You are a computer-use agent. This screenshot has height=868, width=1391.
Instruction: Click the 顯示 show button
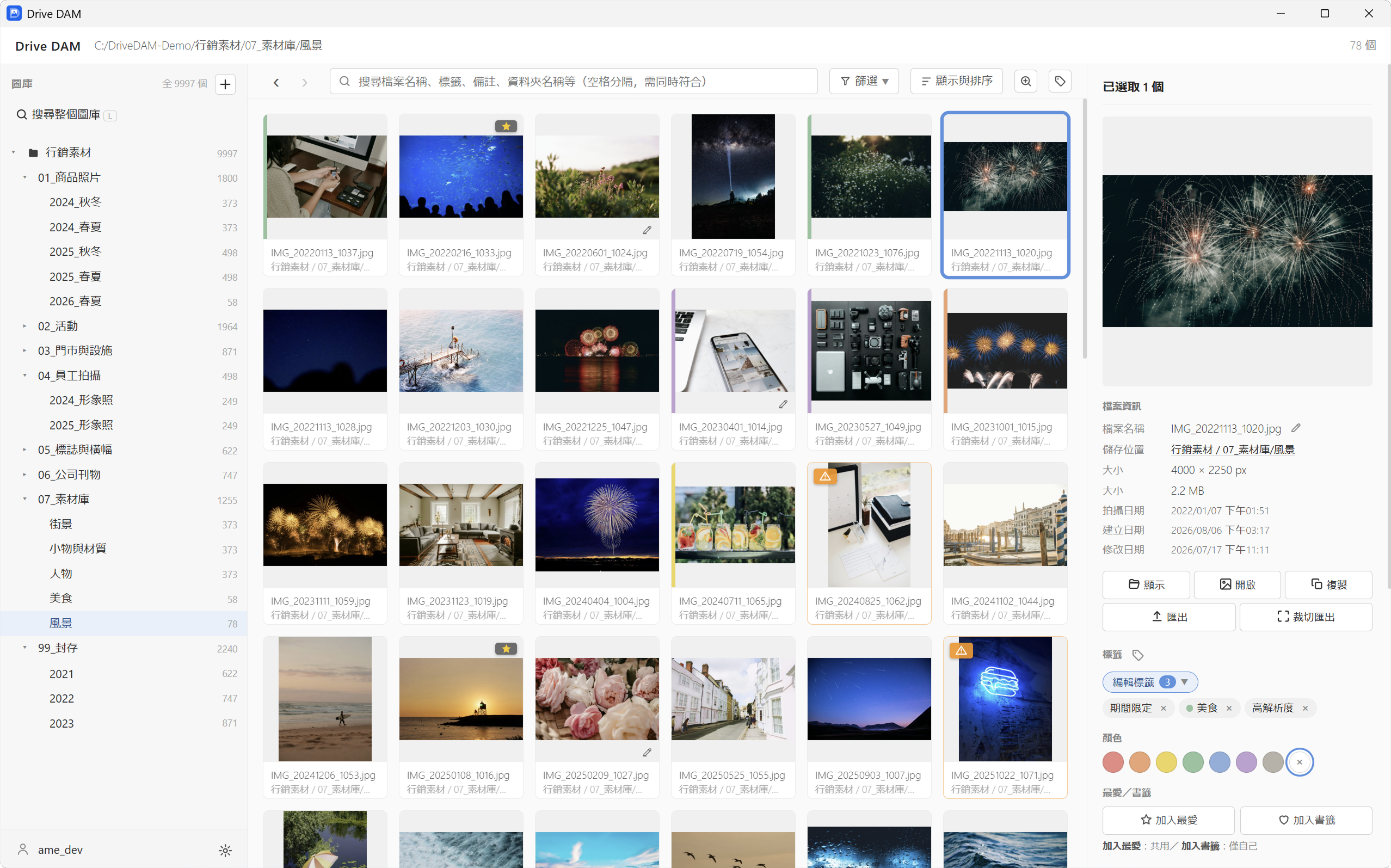click(1146, 584)
